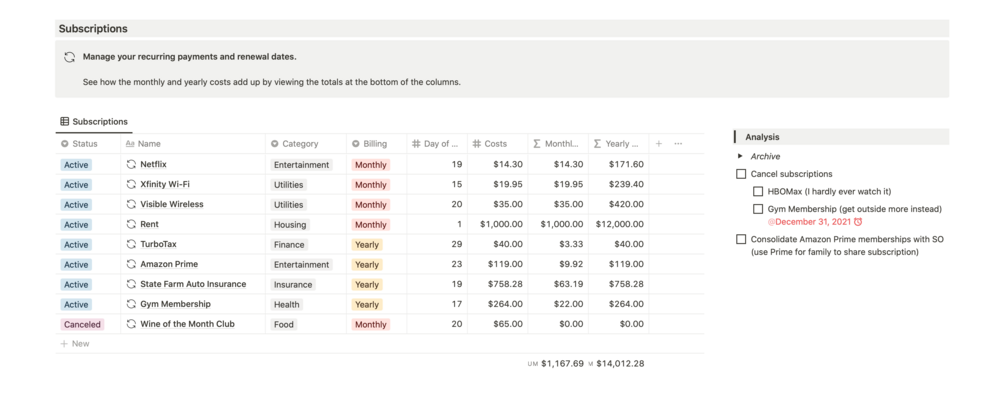Screen dimensions: 1005x394
Task: Click the Finance category tag
Action: pyautogui.click(x=289, y=245)
